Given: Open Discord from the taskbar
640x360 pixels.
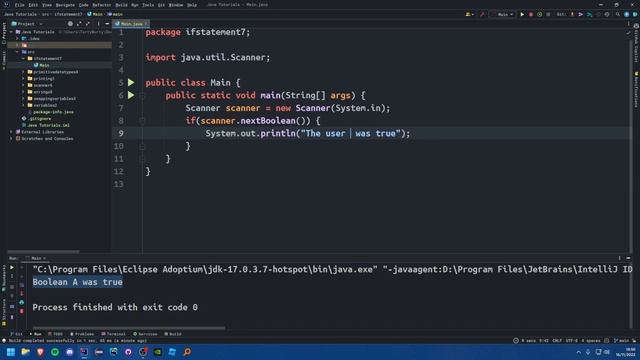Looking at the screenshot, I should tap(69, 352).
